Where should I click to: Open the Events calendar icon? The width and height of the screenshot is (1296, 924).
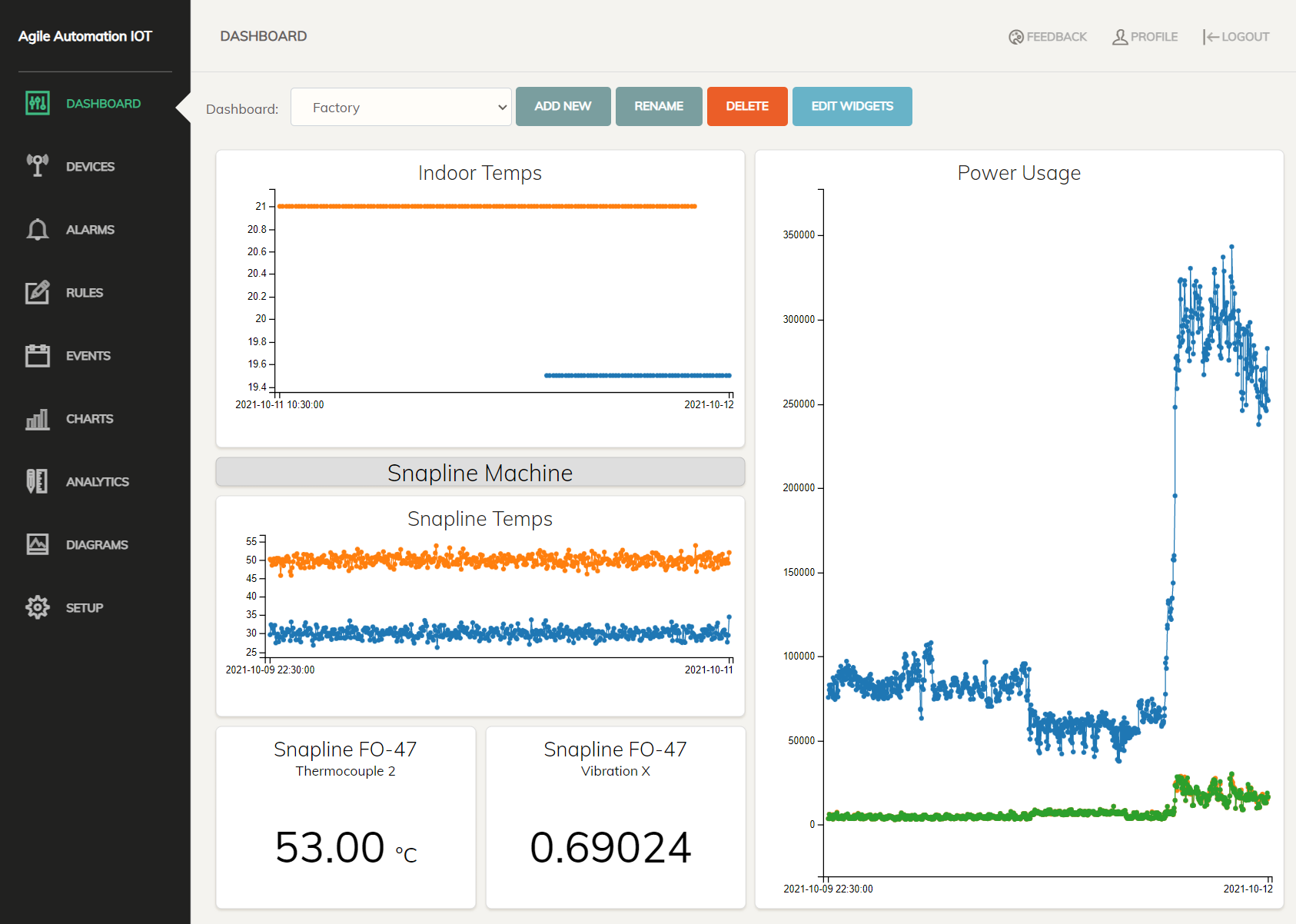pyautogui.click(x=37, y=355)
